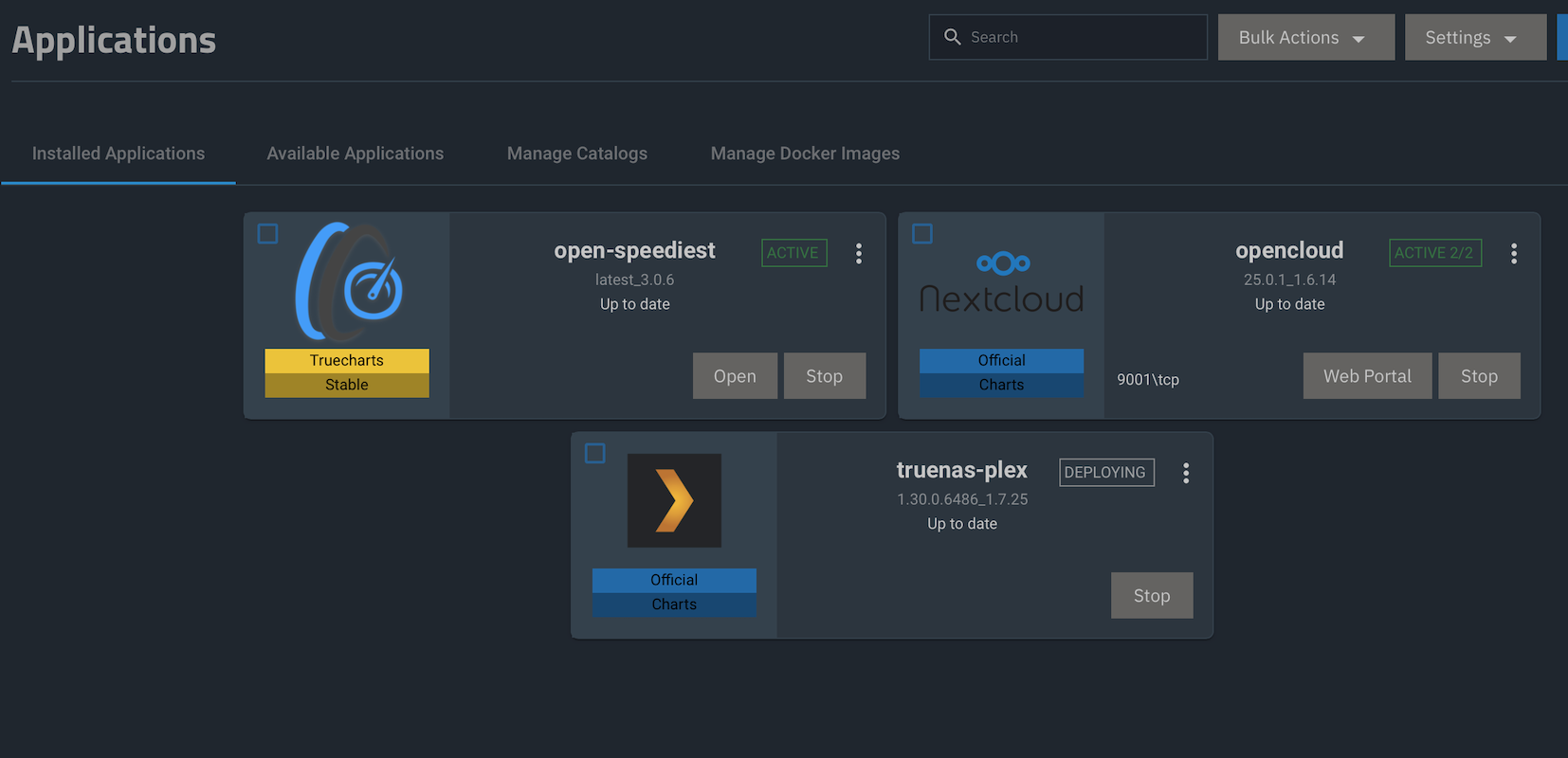Image resolution: width=1568 pixels, height=758 pixels.
Task: Open the truenas-plex three-dot options menu
Action: 1186,473
